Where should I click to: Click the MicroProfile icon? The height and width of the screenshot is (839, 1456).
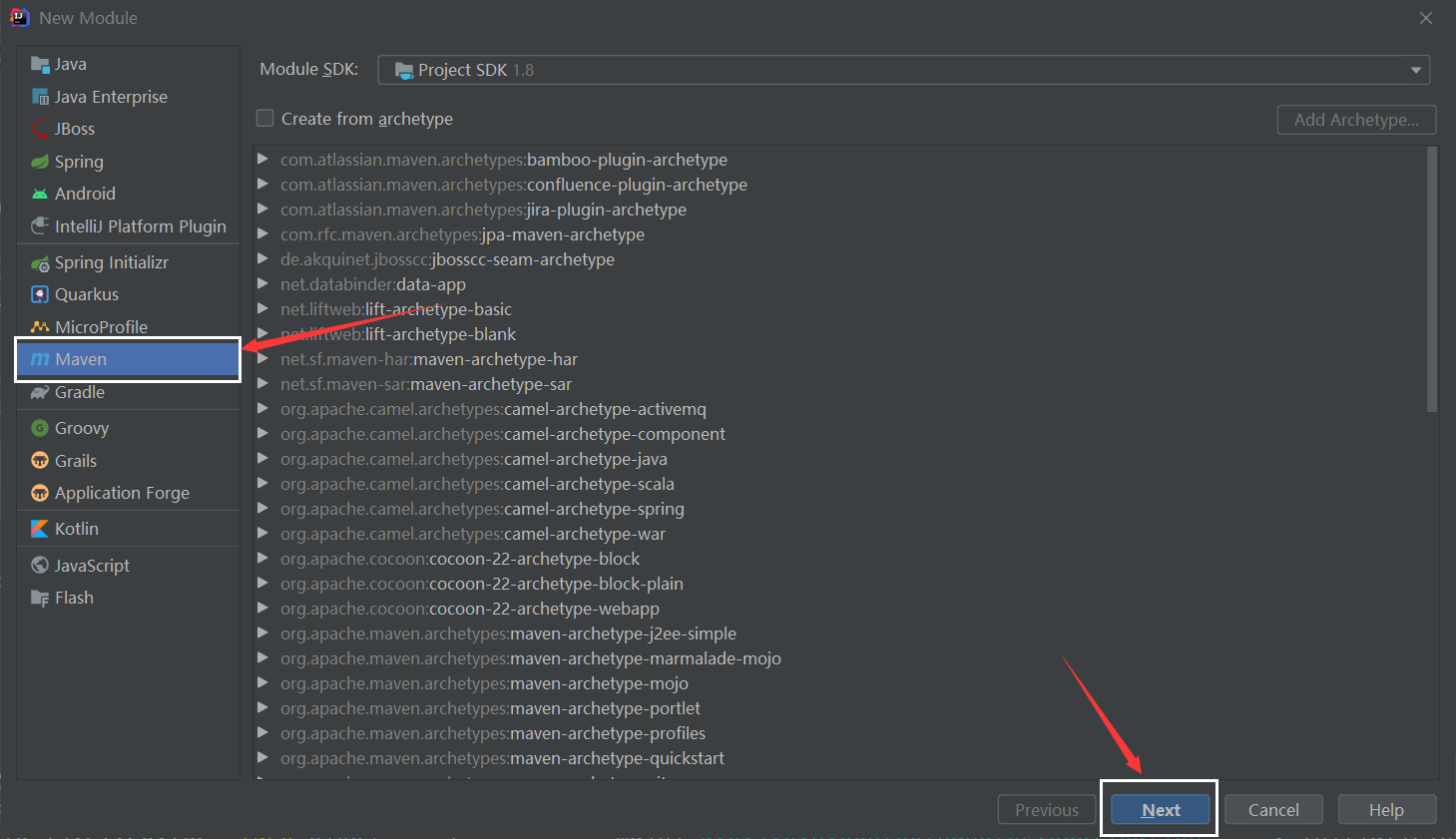point(40,327)
